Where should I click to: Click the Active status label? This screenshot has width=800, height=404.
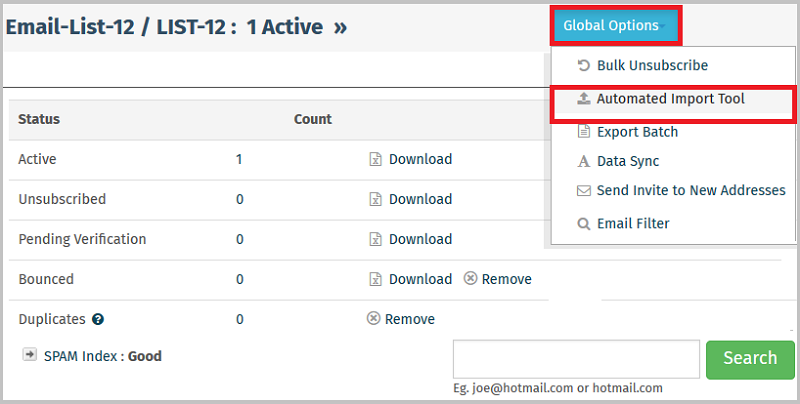pos(37,159)
